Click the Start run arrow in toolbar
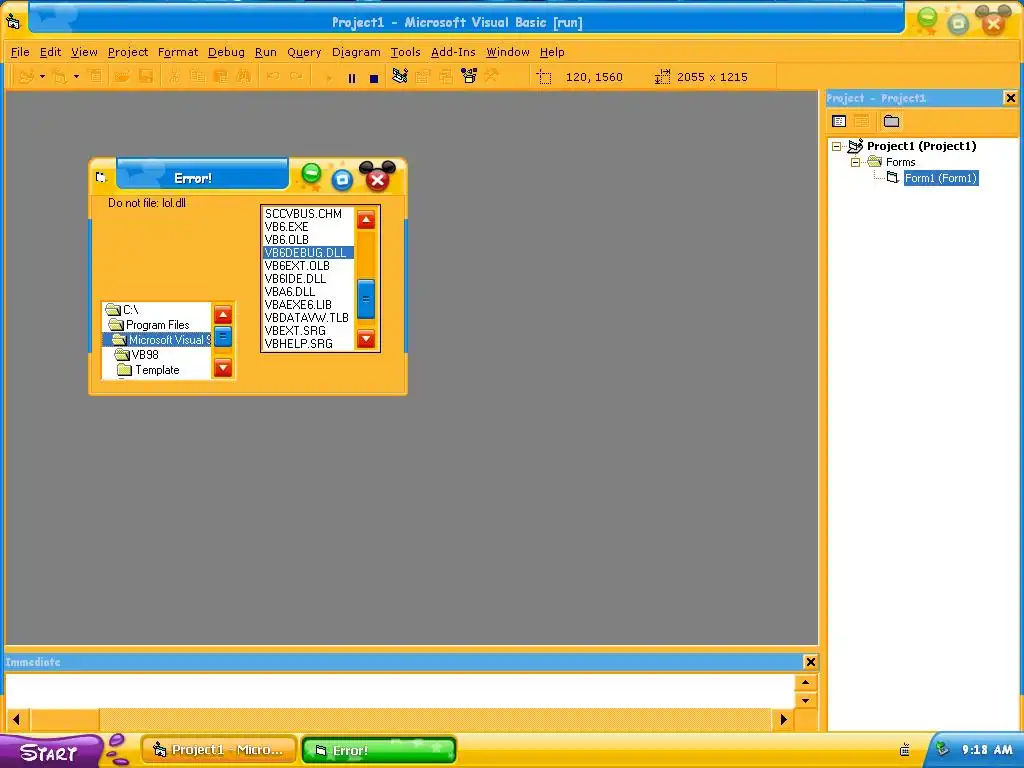Viewport: 1024px width, 768px height. [x=328, y=78]
